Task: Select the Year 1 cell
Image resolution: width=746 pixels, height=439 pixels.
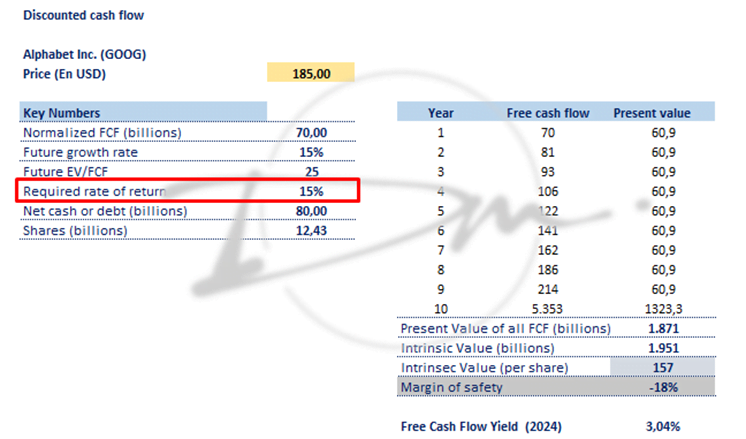Action: click(441, 133)
